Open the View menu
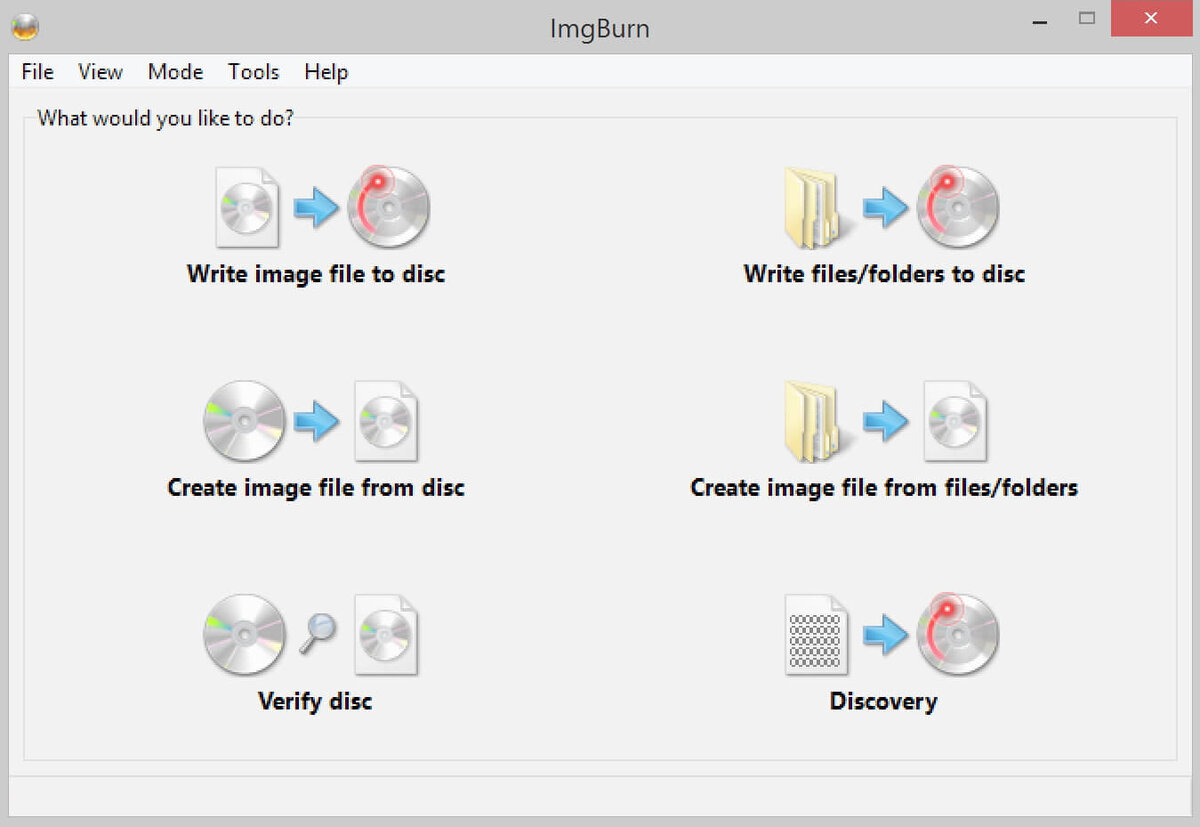This screenshot has width=1200, height=827. [100, 72]
